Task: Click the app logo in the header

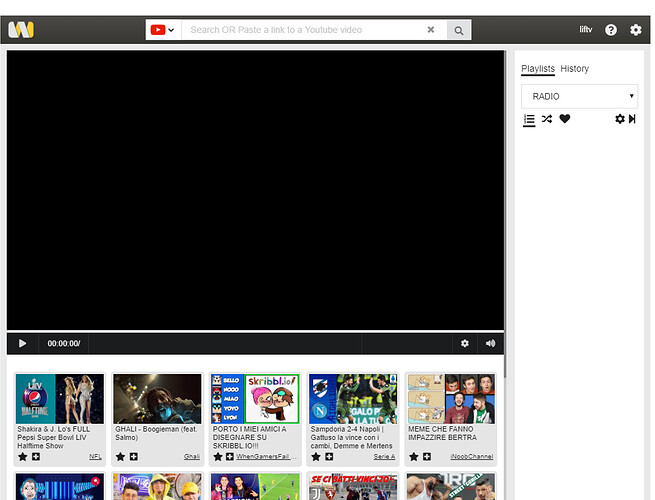Action: (x=22, y=30)
